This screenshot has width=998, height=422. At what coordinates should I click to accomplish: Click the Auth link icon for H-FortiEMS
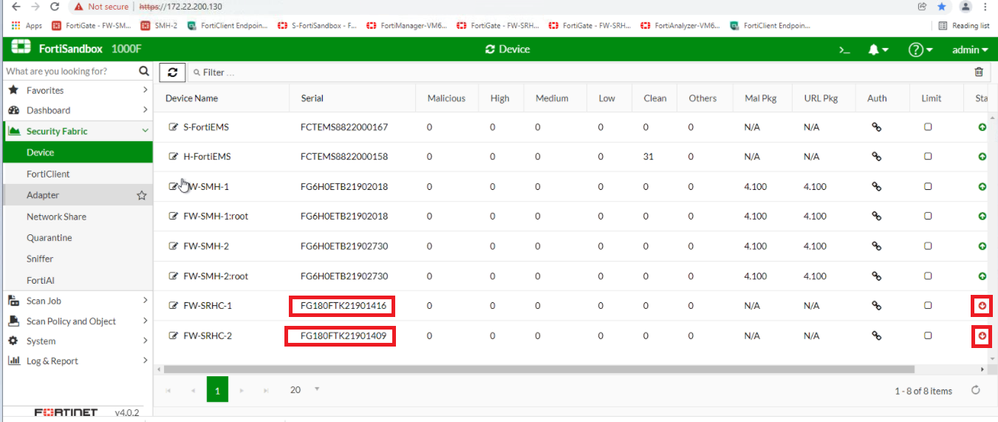click(x=876, y=157)
